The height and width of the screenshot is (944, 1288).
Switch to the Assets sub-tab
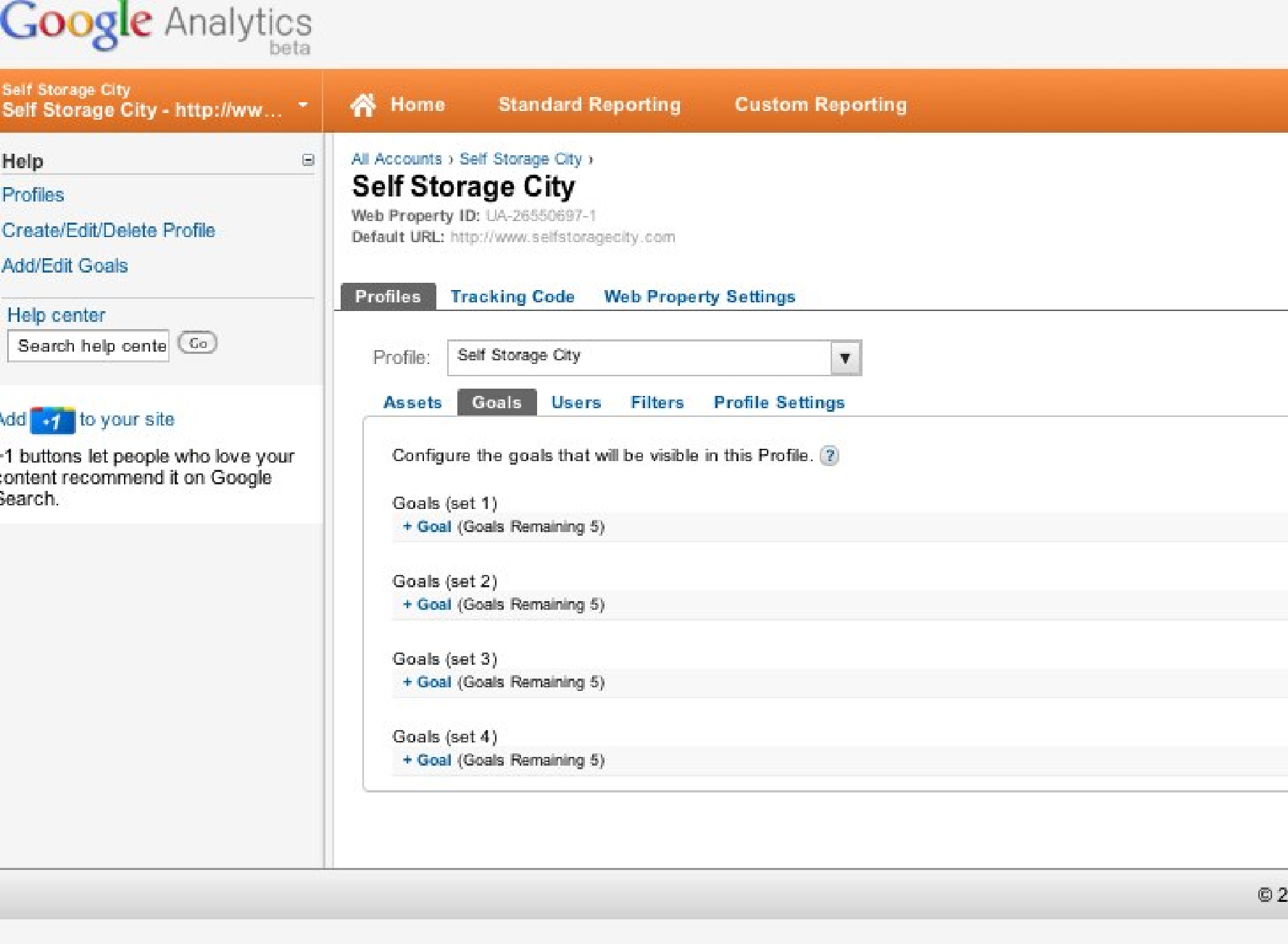[x=412, y=402]
